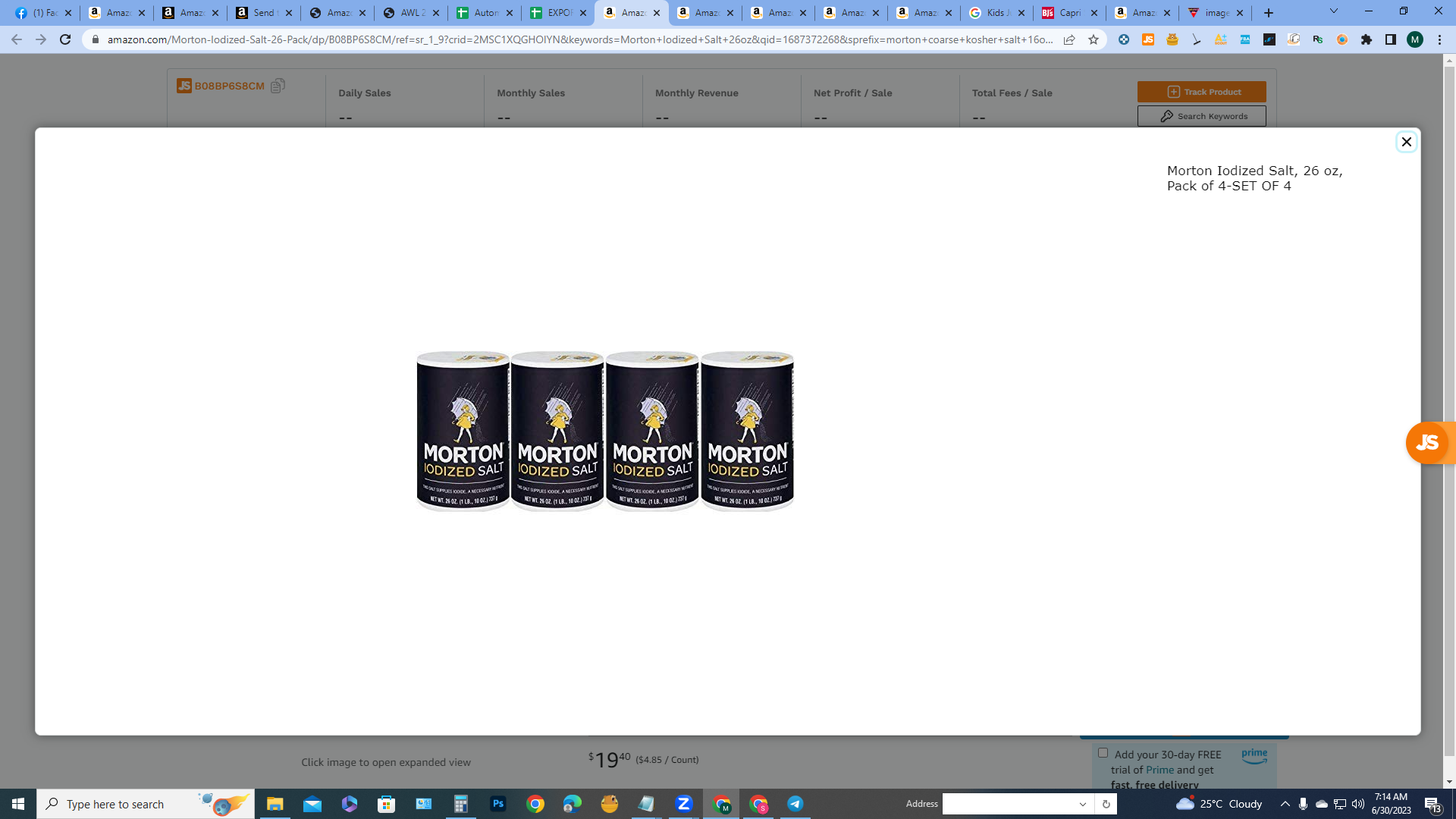Open Microsoft Edge from the taskbar
This screenshot has height=819, width=1456.
pos(572,804)
